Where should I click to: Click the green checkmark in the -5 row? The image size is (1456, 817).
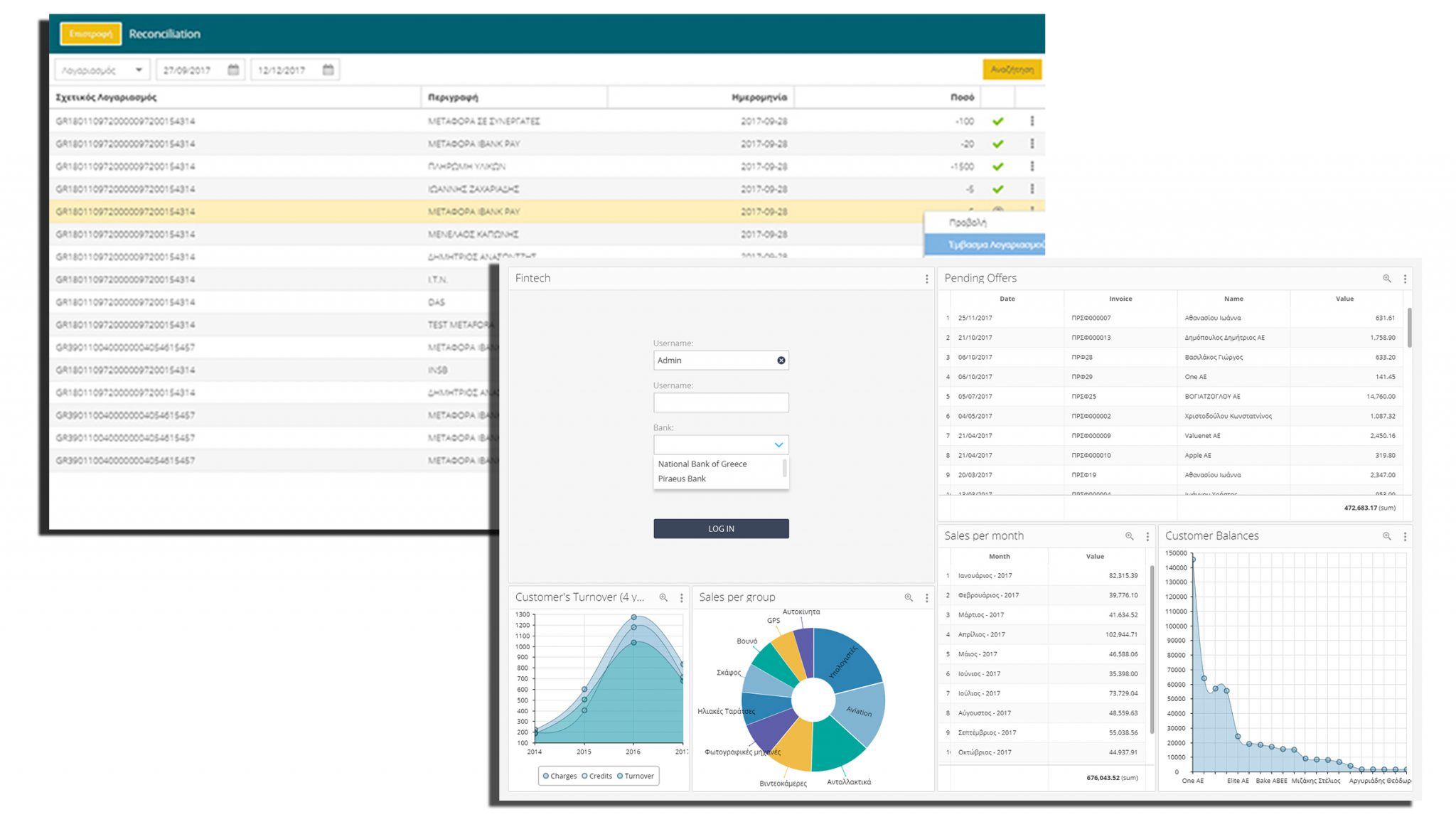998,190
